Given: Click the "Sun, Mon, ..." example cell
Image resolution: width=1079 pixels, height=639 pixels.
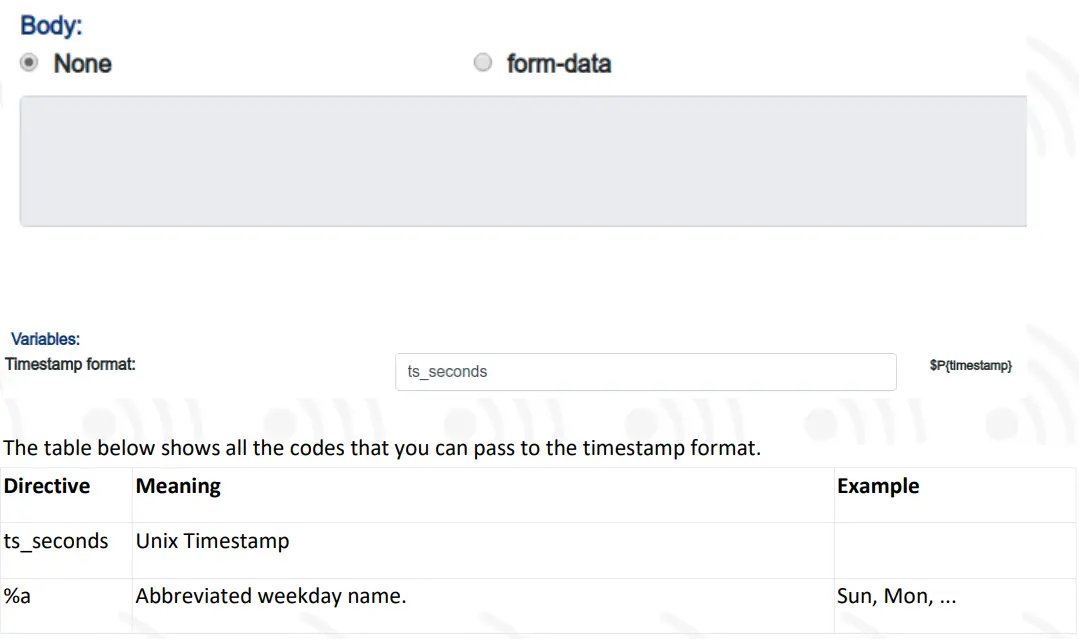Looking at the screenshot, I should (896, 596).
